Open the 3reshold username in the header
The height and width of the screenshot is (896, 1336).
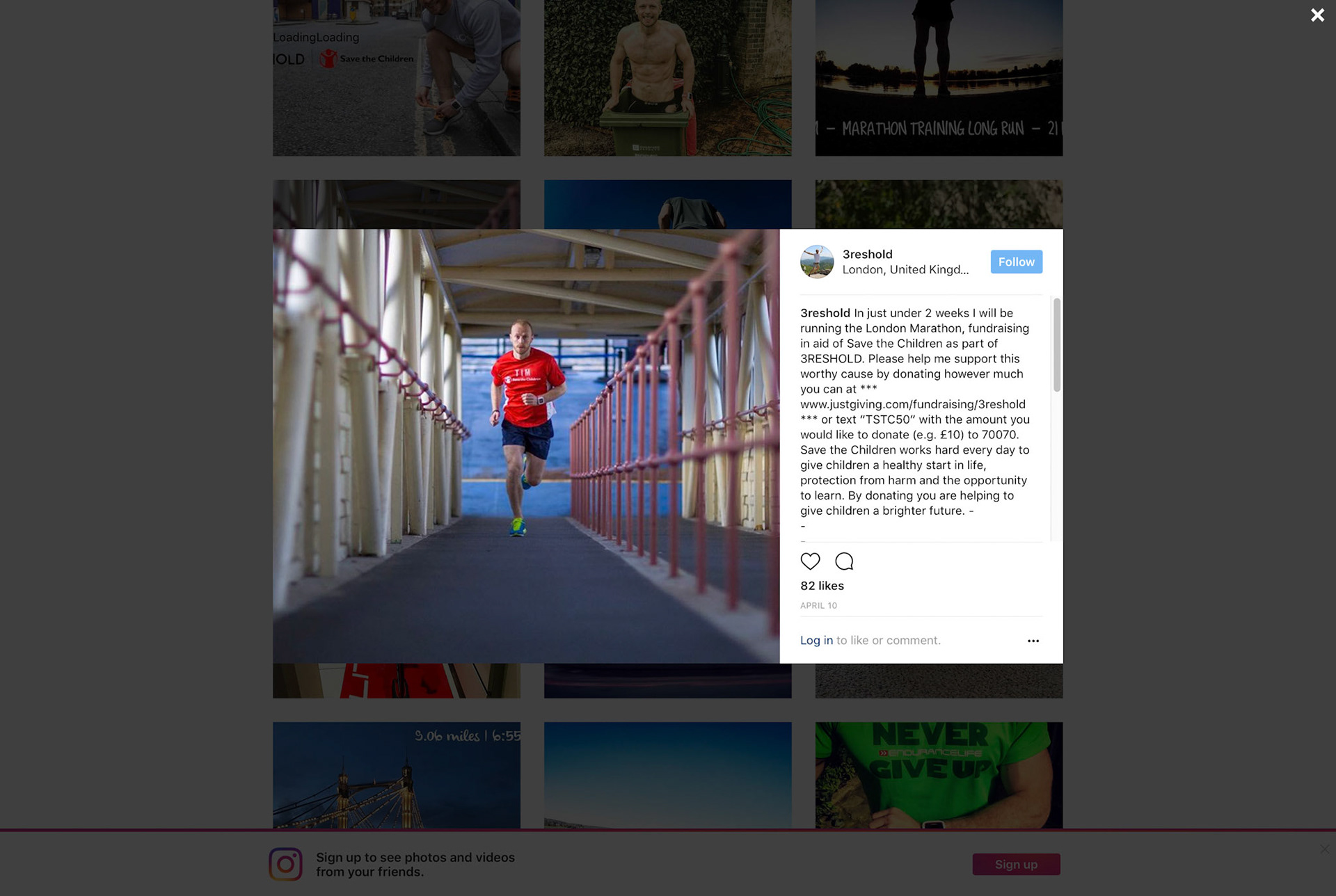pyautogui.click(x=867, y=254)
